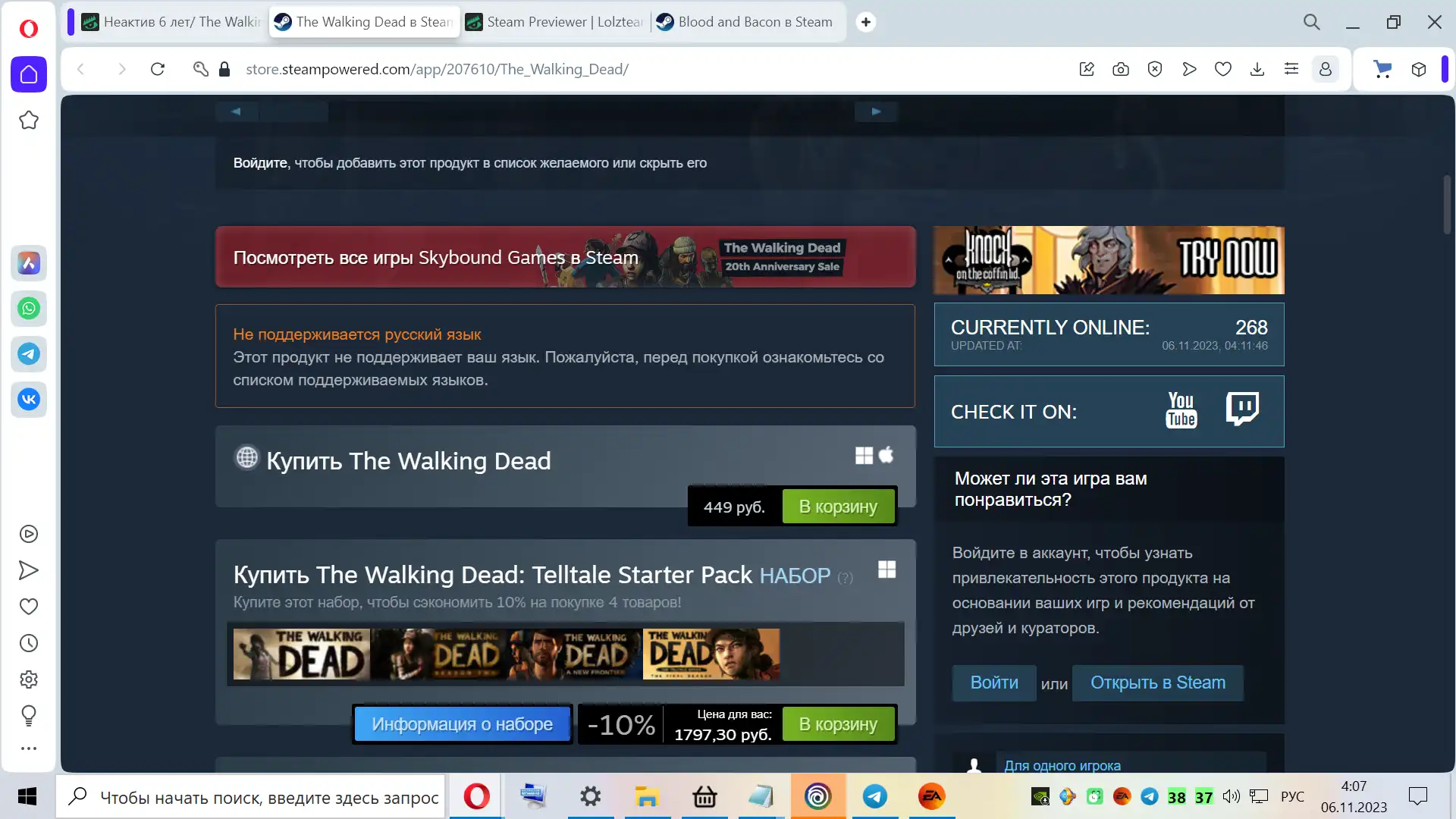Open sidebar settings gear icon
The image size is (1456, 819).
tap(29, 679)
